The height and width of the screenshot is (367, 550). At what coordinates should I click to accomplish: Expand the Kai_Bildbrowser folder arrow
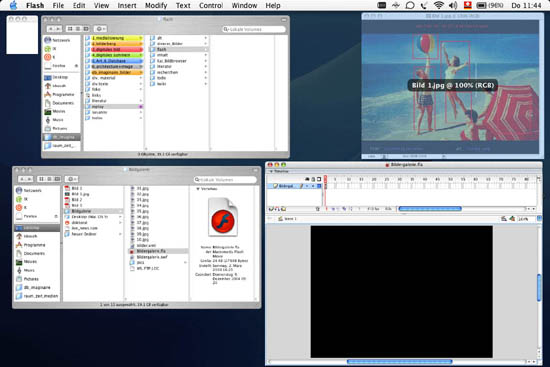click(x=206, y=61)
